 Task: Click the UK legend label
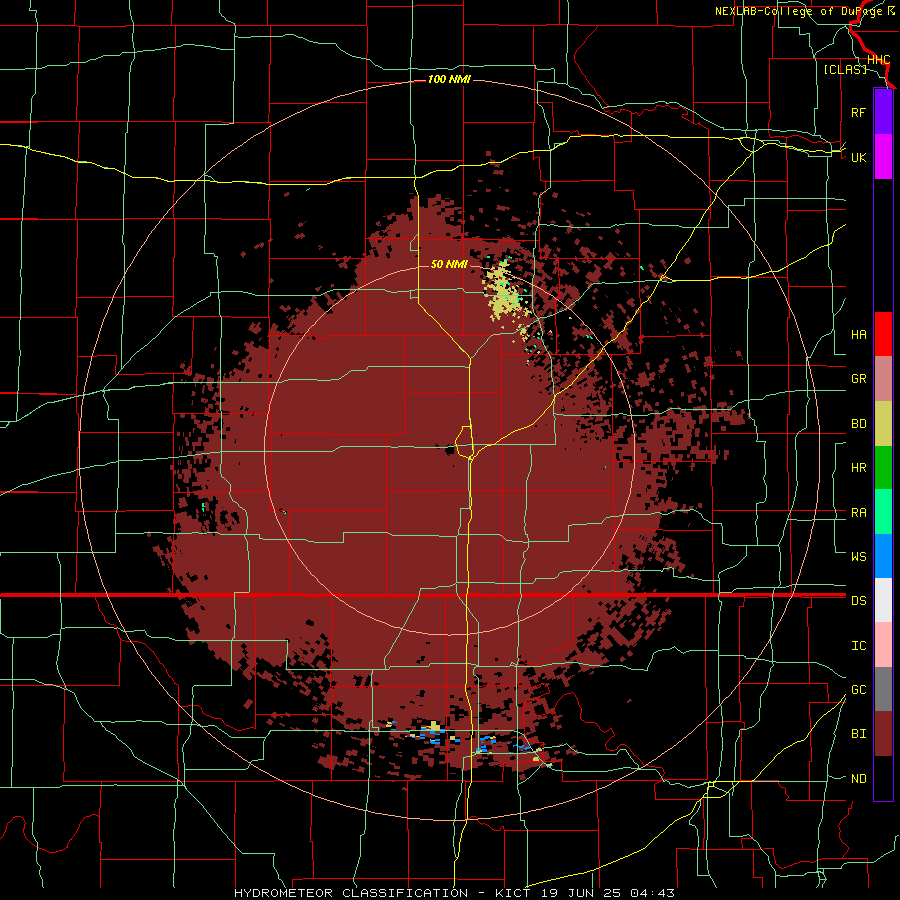point(858,157)
